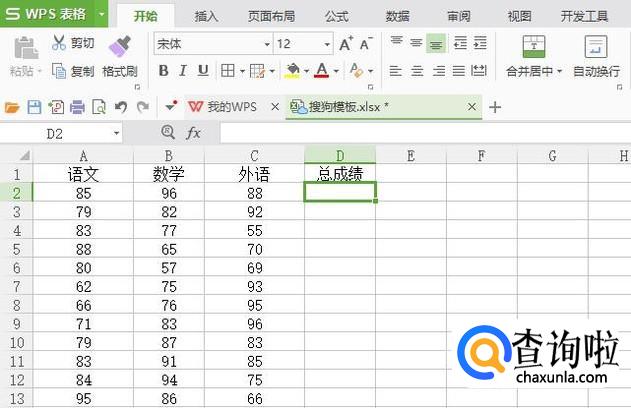Image resolution: width=631 pixels, height=408 pixels.
Task: Click the Undo arrow icon
Action: point(121,107)
